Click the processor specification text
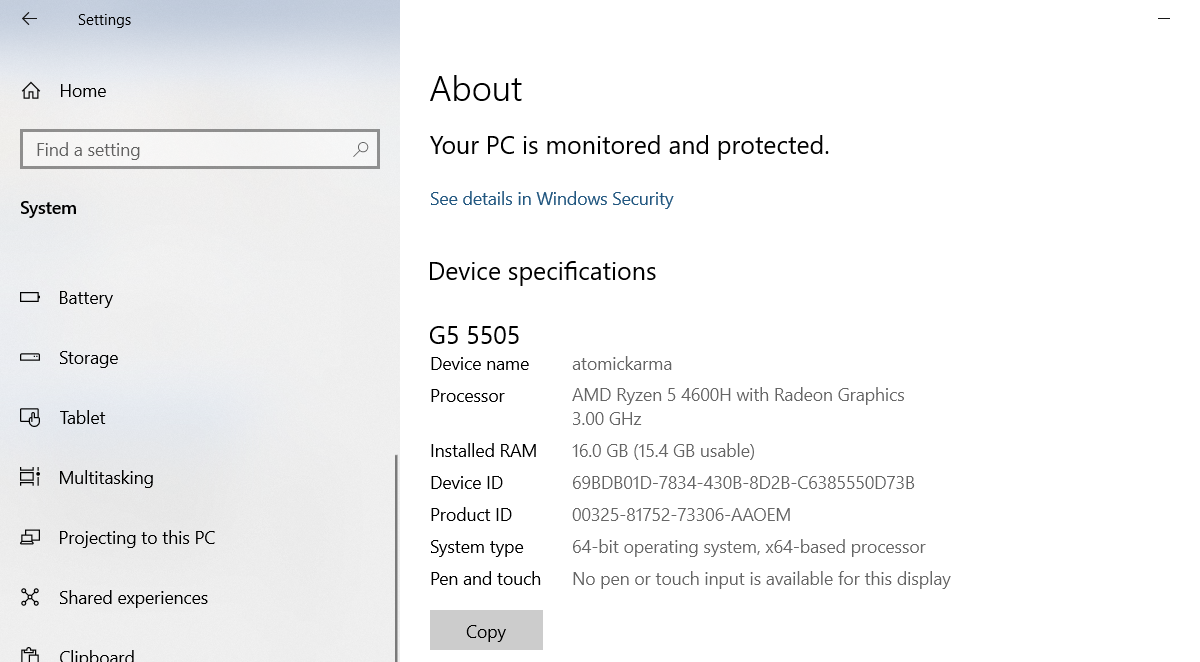 [738, 394]
